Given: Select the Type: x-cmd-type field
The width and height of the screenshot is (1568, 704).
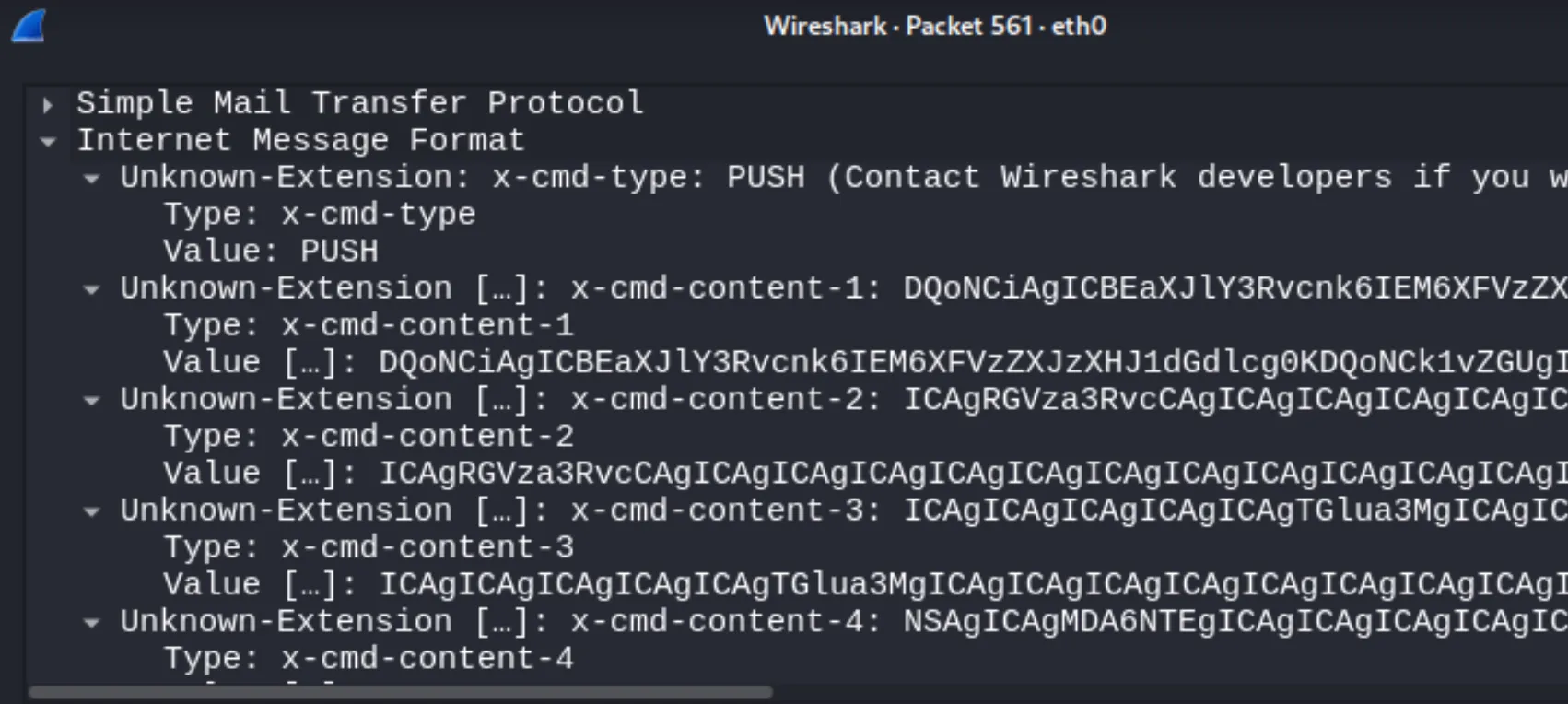Looking at the screenshot, I should tap(320, 214).
